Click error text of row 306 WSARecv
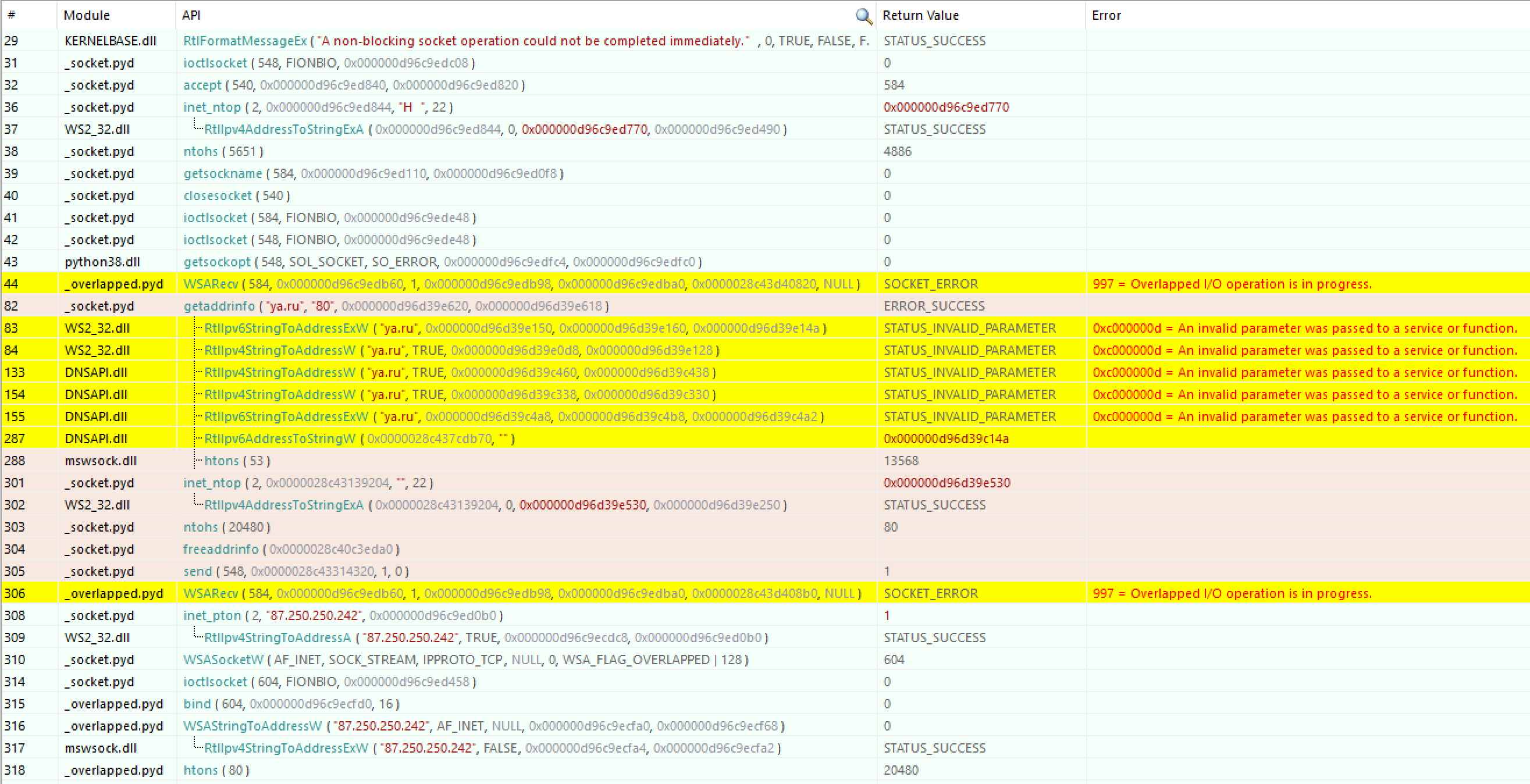This screenshot has width=1530, height=784. click(x=1231, y=593)
